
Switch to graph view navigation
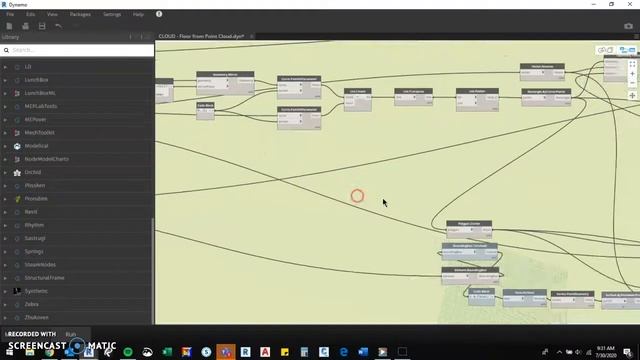[627, 50]
